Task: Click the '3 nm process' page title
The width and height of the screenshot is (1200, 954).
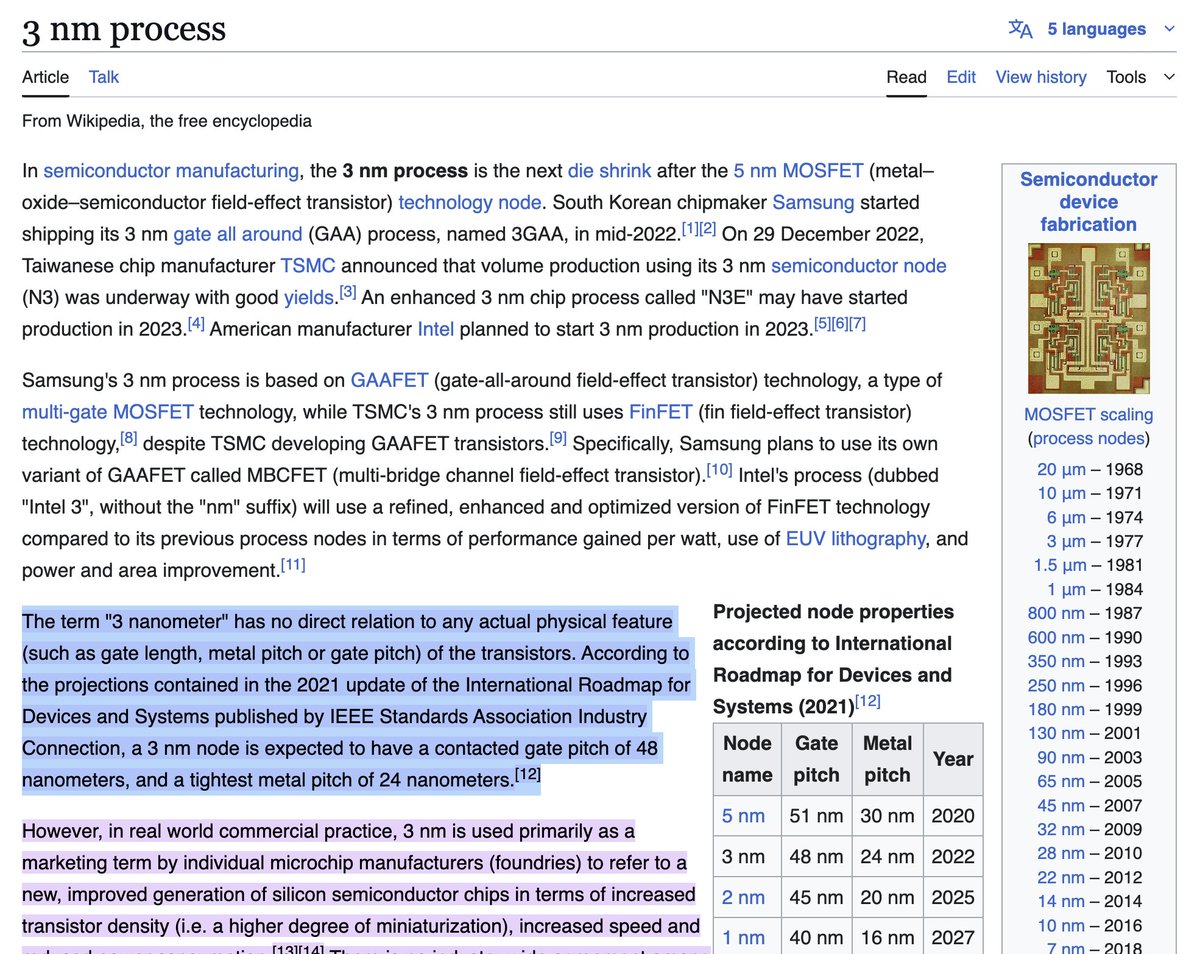Action: (124, 28)
